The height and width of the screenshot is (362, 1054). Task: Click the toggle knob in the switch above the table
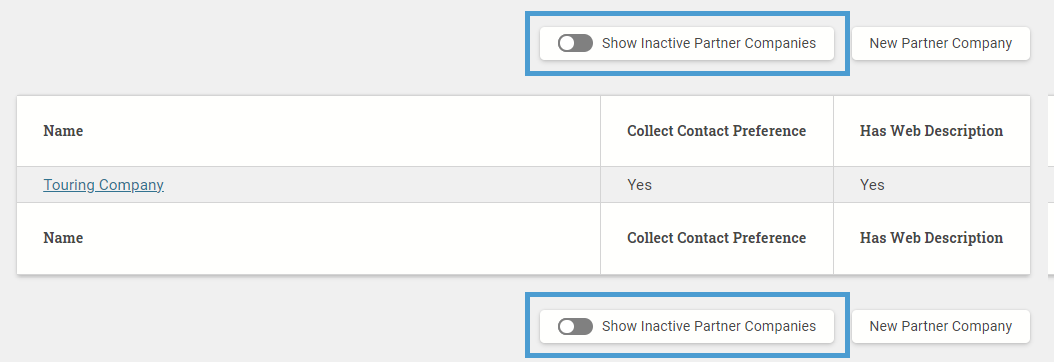[567, 44]
